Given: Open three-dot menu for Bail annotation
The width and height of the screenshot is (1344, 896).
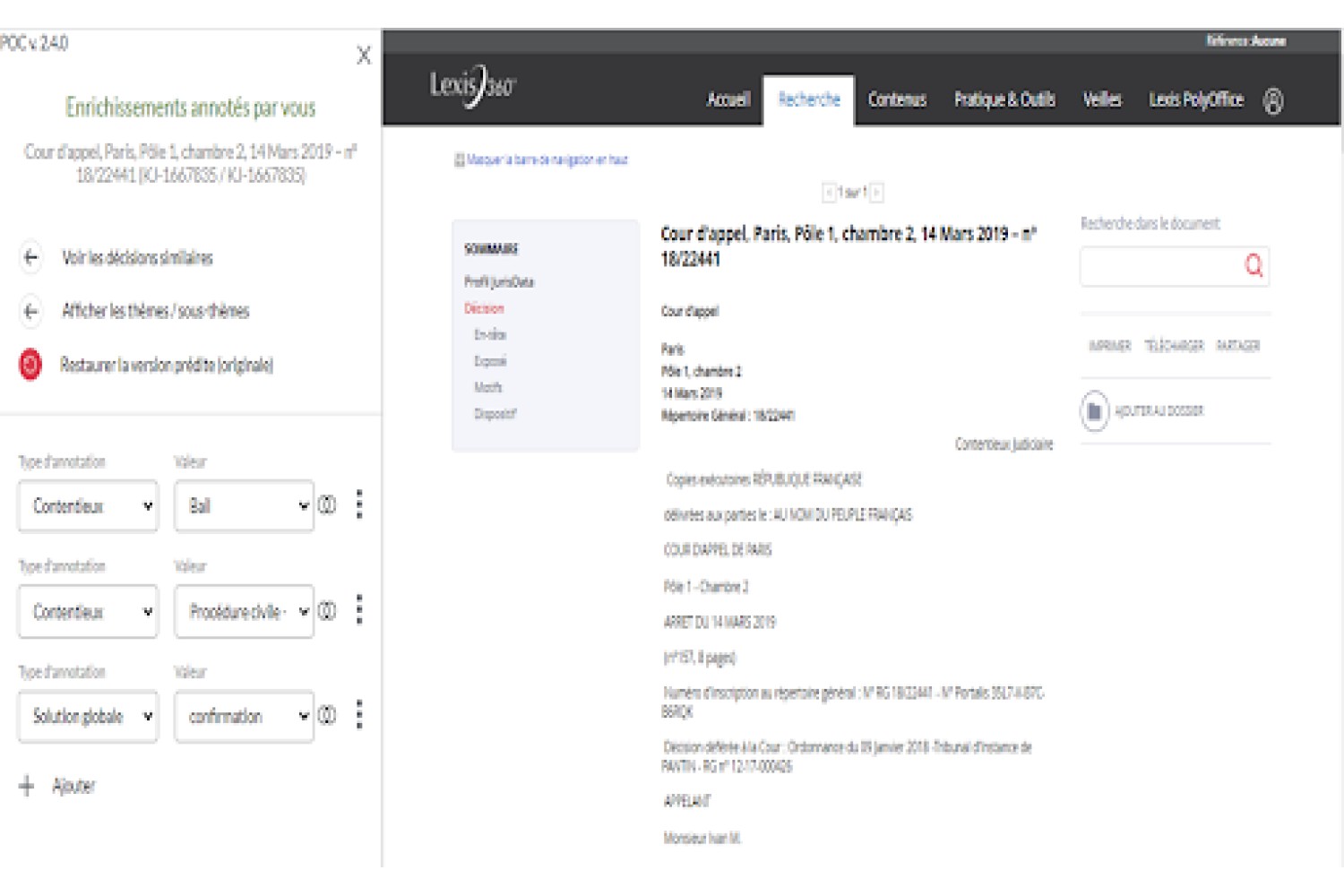Looking at the screenshot, I should pos(359,504).
